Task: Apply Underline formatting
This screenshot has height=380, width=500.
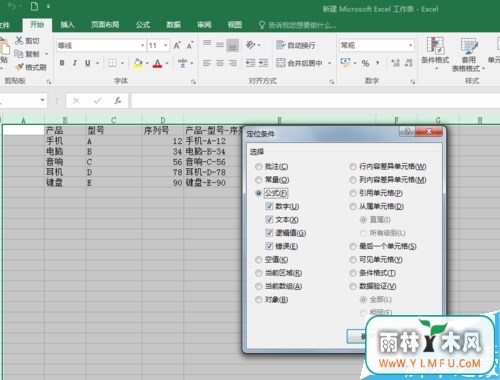Action: 88,63
